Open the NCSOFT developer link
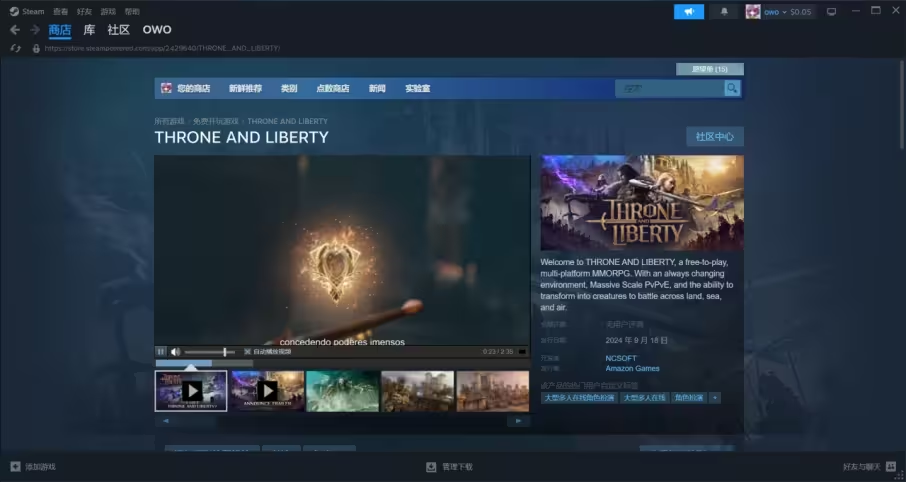 pos(621,358)
